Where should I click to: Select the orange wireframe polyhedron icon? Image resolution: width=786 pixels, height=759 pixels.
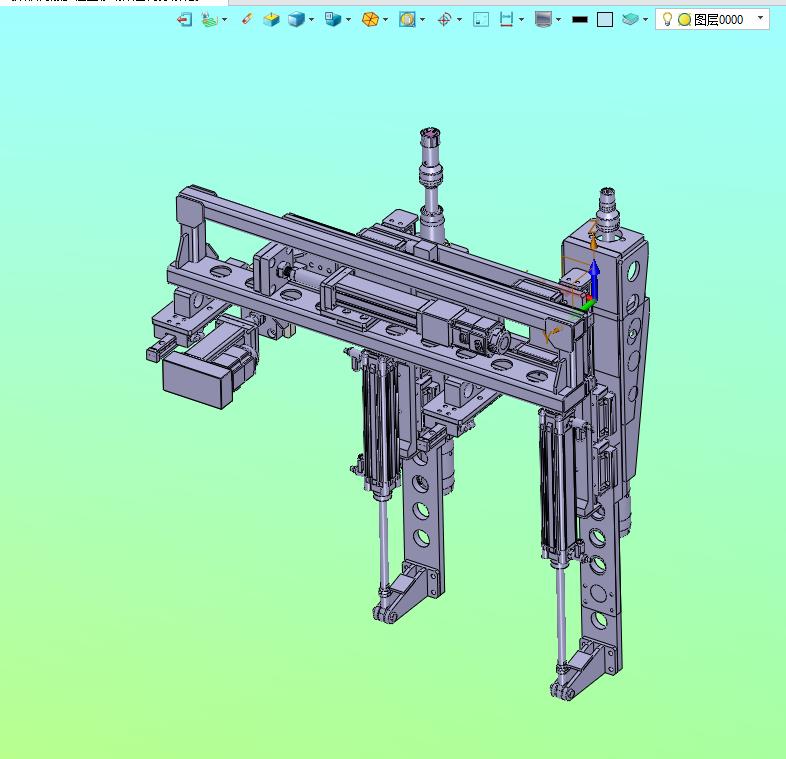370,20
